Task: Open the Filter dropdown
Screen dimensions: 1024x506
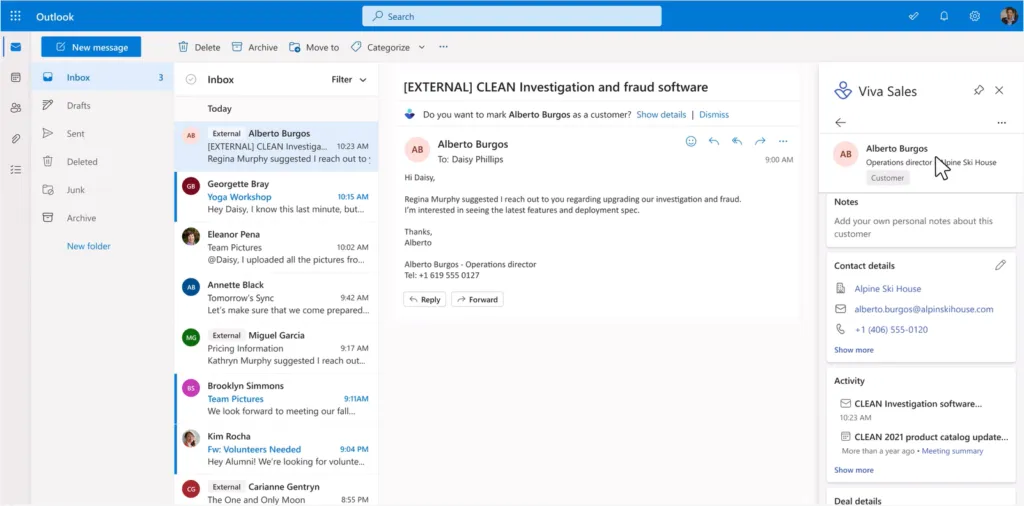Action: point(348,79)
